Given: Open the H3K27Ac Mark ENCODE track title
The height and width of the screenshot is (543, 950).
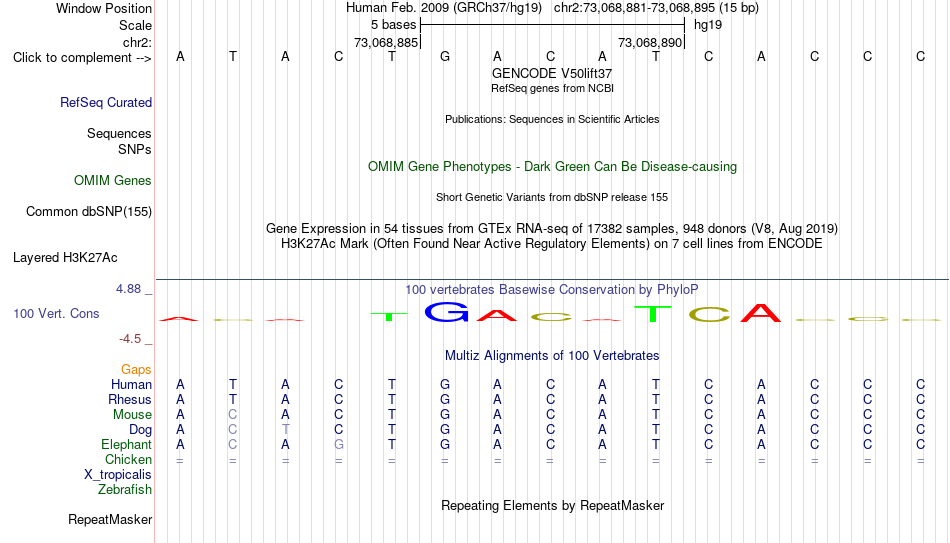Looking at the screenshot, I should (552, 244).
